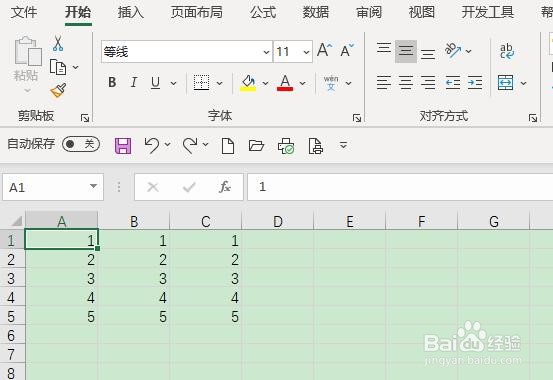The height and width of the screenshot is (380, 553).
Task: Switch to the 审阅 tab
Action: [x=369, y=13]
